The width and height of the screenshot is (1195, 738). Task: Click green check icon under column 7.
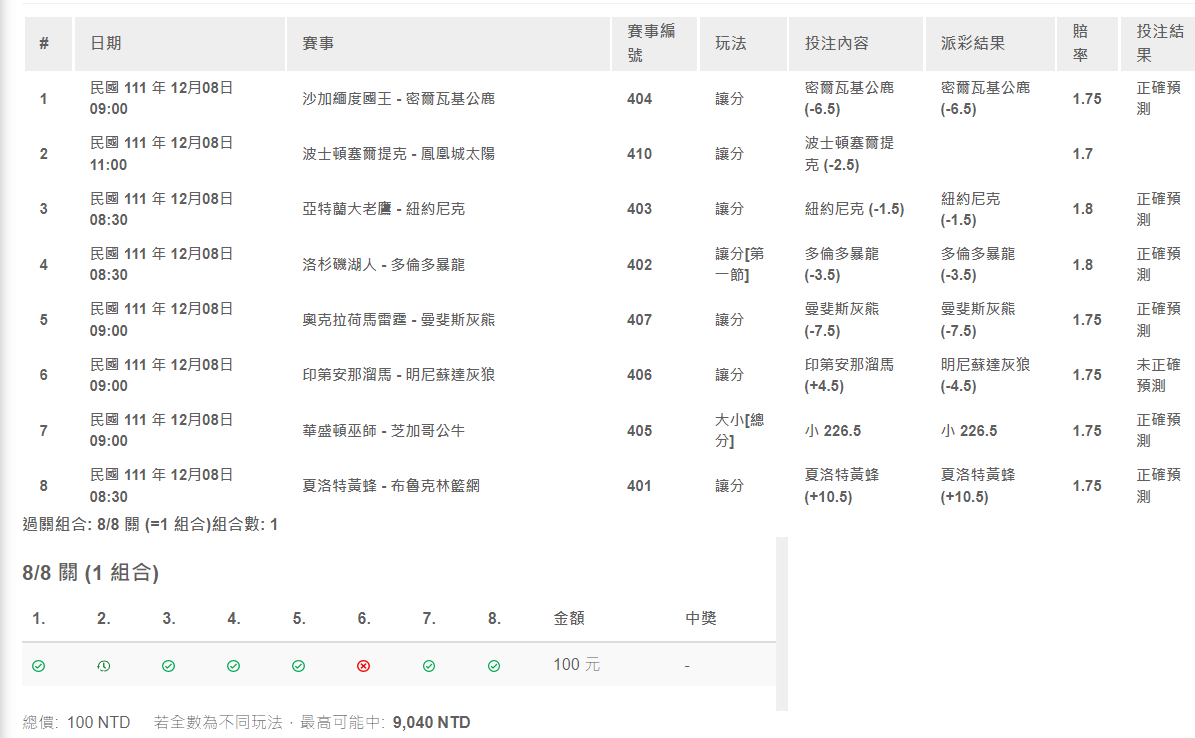click(x=429, y=666)
